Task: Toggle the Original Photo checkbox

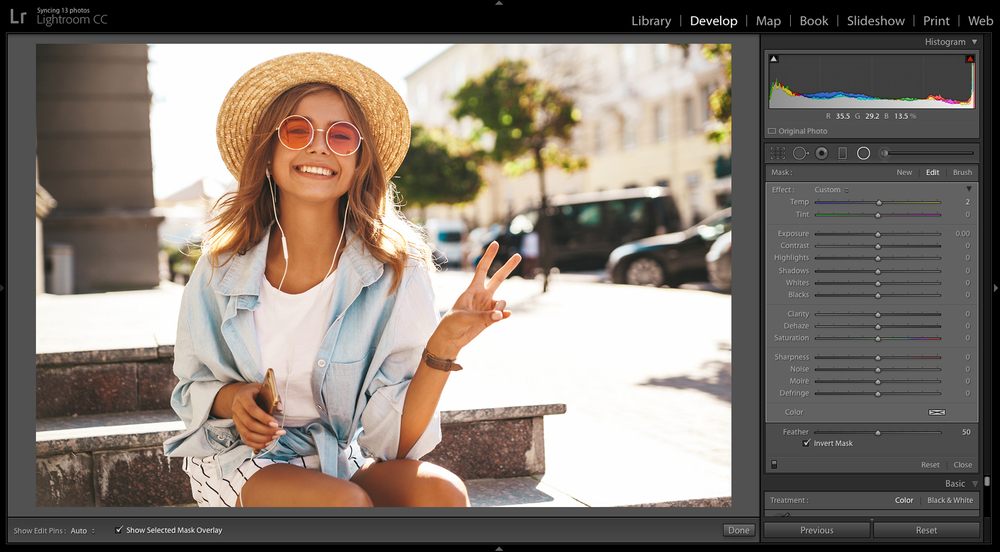Action: coord(772,131)
